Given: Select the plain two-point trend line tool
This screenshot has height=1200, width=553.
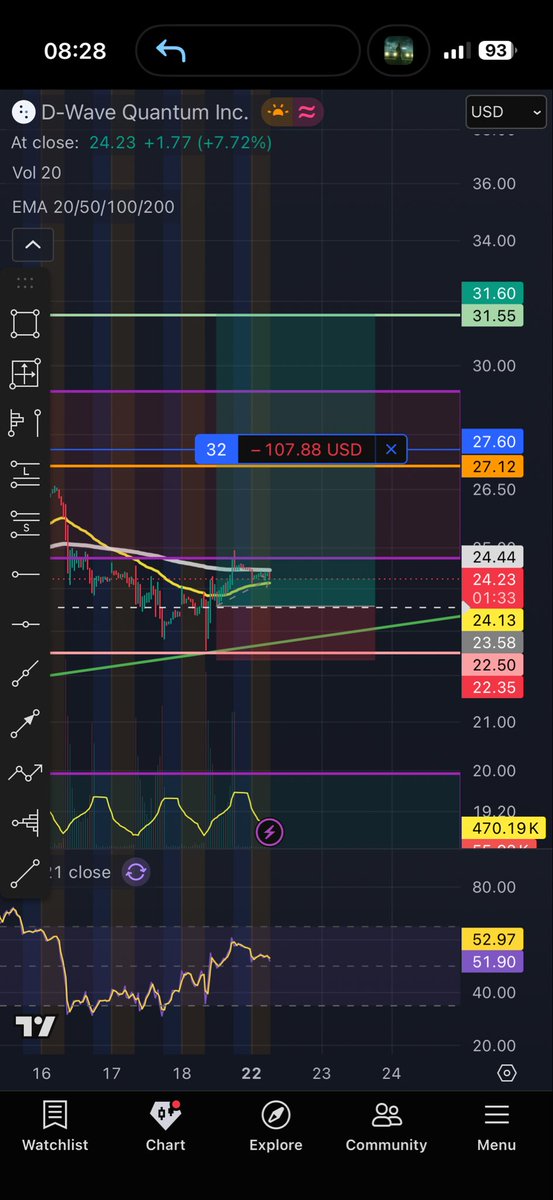Looking at the screenshot, I should point(25,873).
